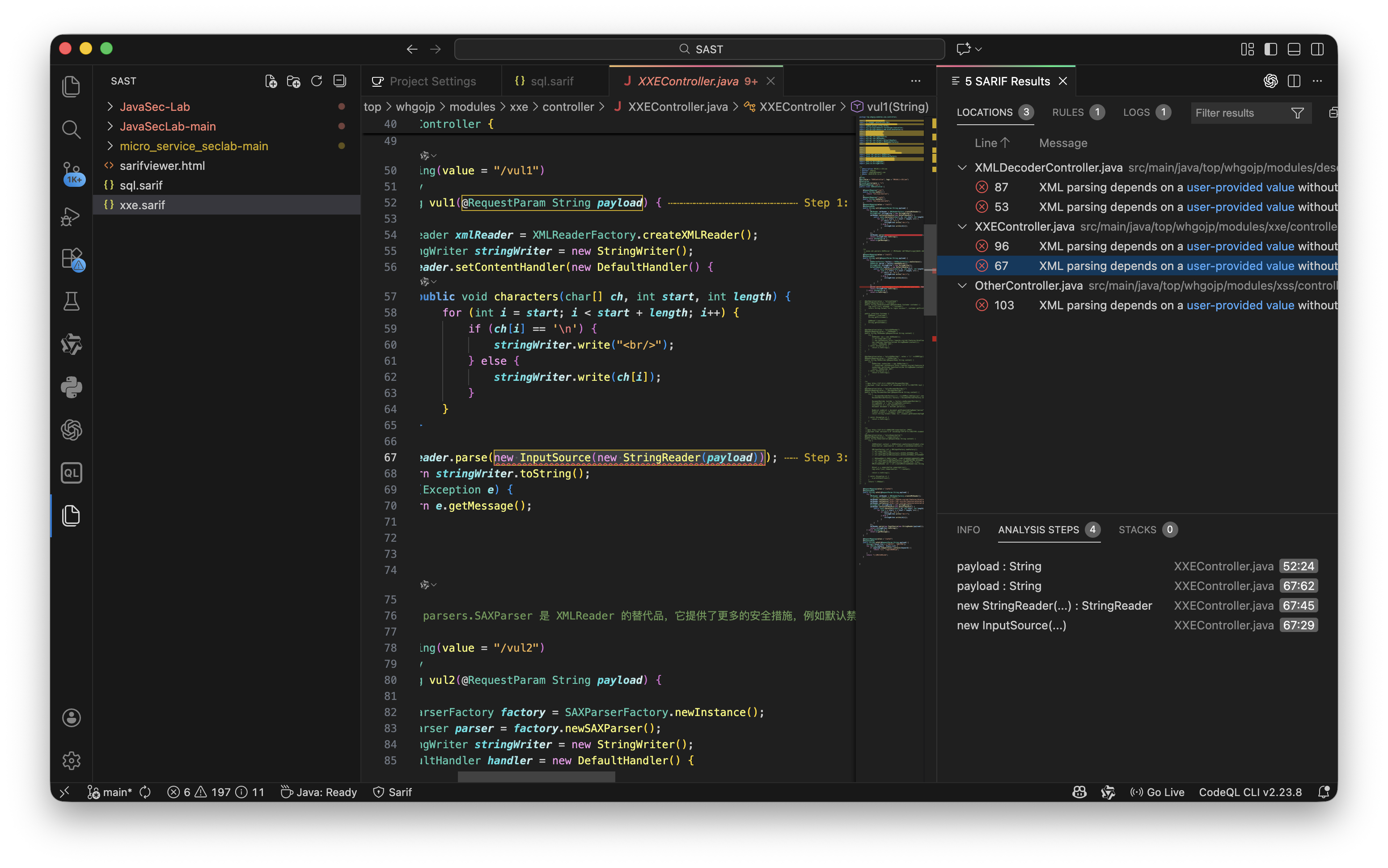The width and height of the screenshot is (1388, 868).
Task: Open the Python extension icon
Action: pyautogui.click(x=71, y=388)
